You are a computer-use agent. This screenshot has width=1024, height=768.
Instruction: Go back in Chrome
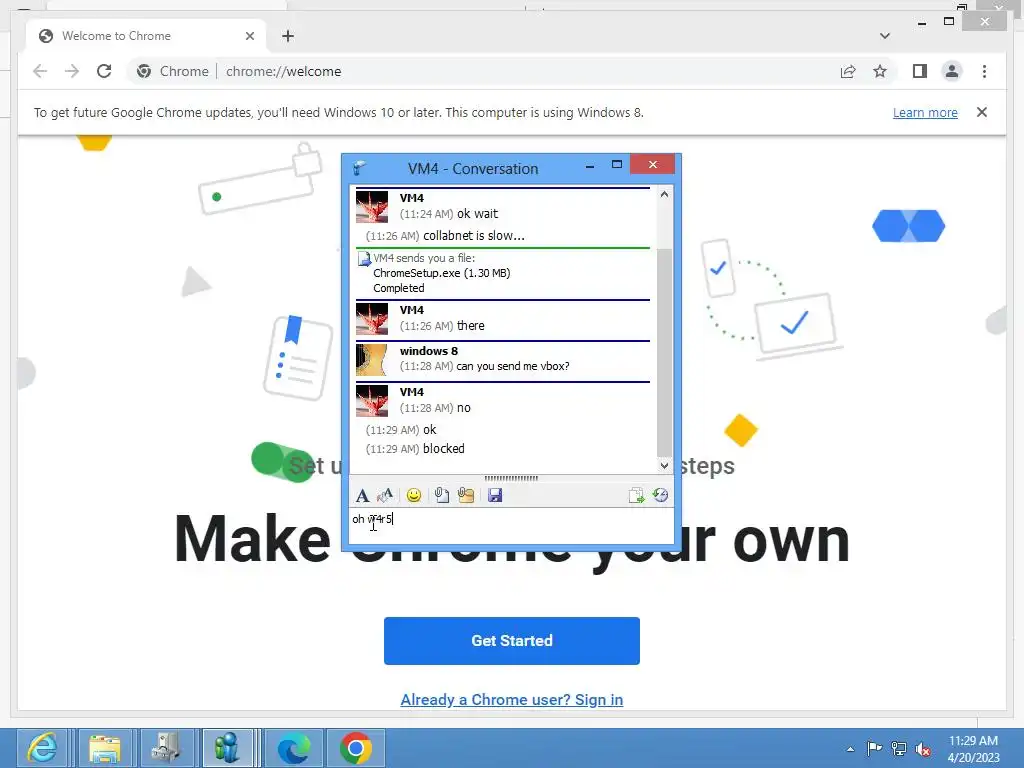coord(40,71)
